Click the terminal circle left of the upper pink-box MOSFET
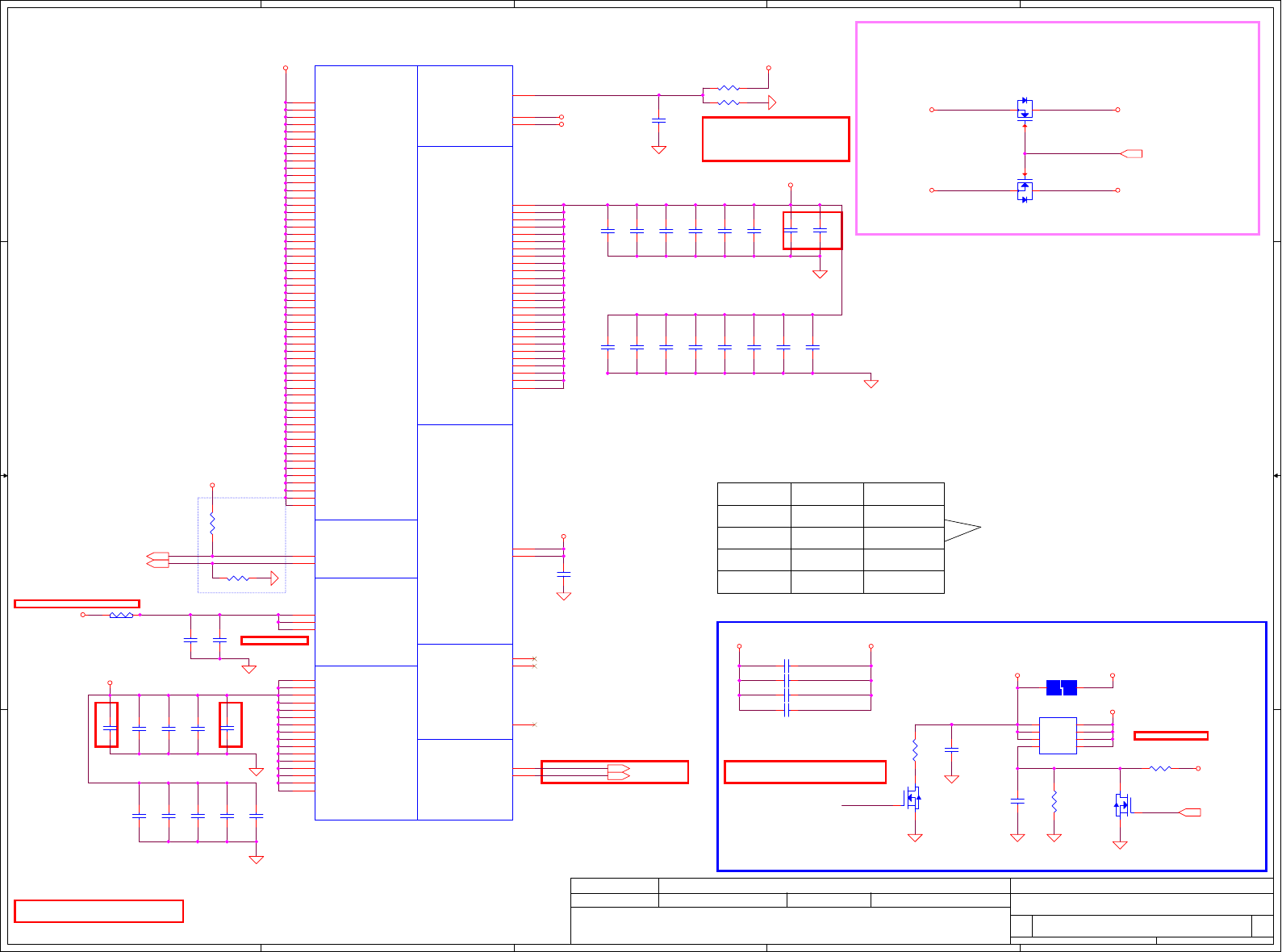Viewport: 1282px width, 952px height. [x=932, y=110]
